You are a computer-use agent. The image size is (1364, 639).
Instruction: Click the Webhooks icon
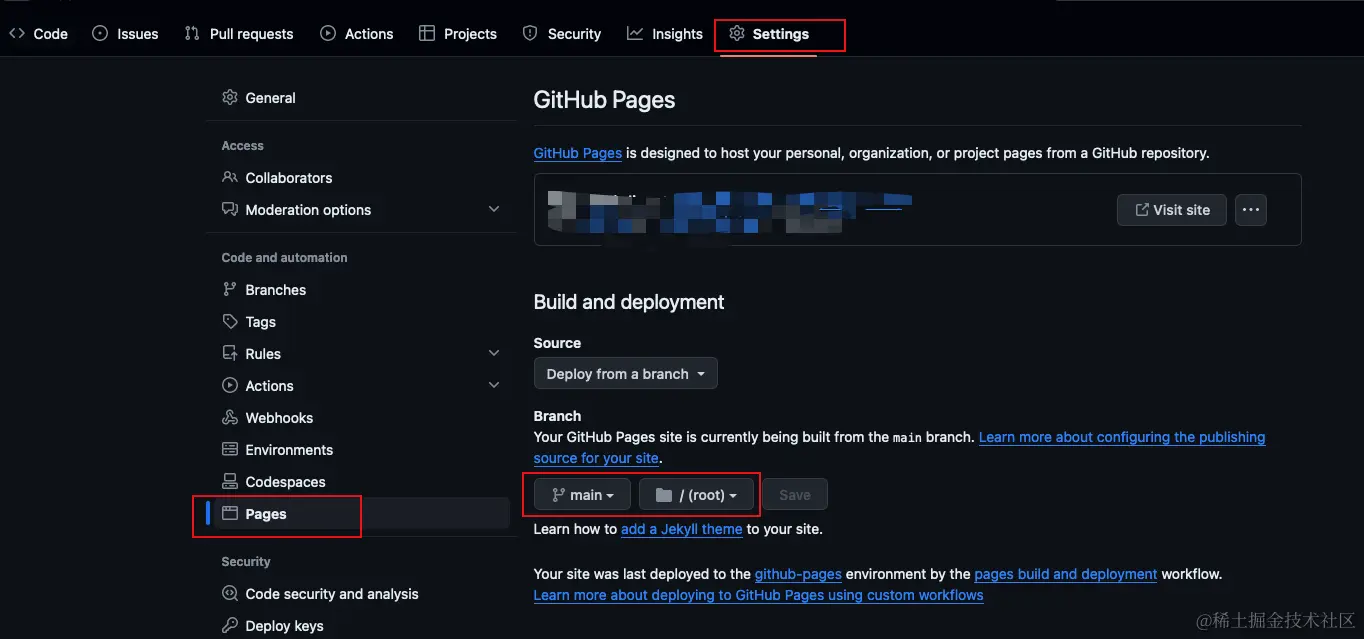230,417
